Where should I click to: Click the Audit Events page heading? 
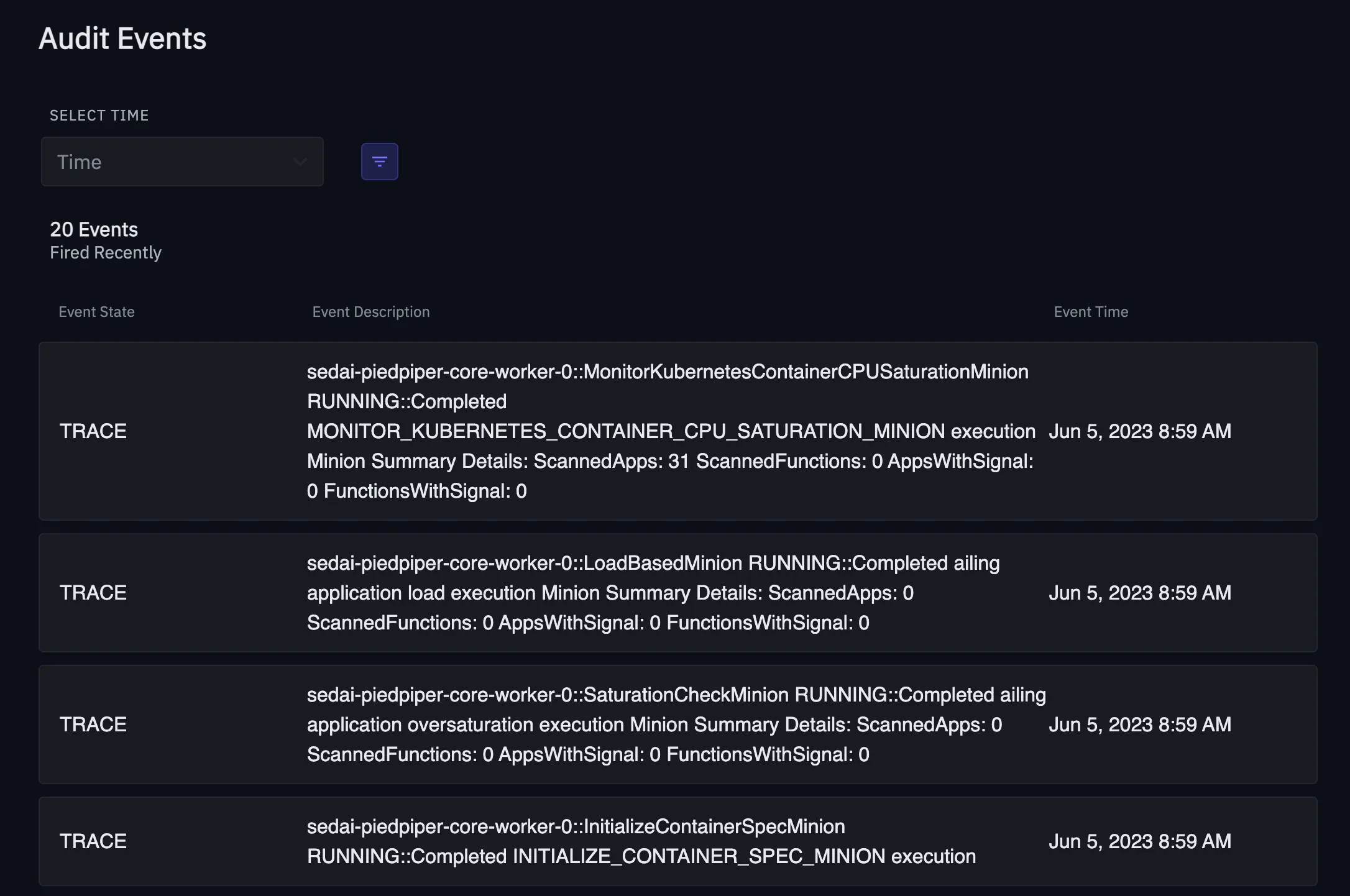[x=122, y=39]
